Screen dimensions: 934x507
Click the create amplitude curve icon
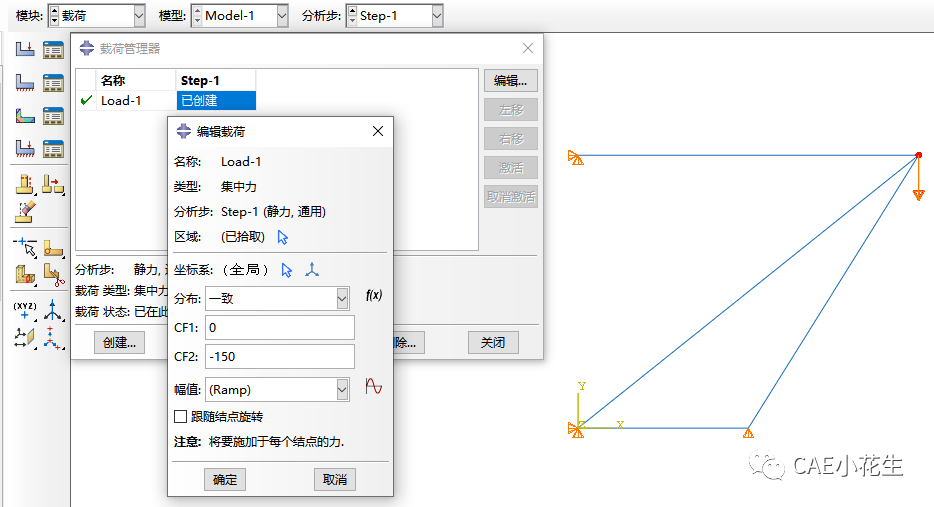click(x=373, y=387)
